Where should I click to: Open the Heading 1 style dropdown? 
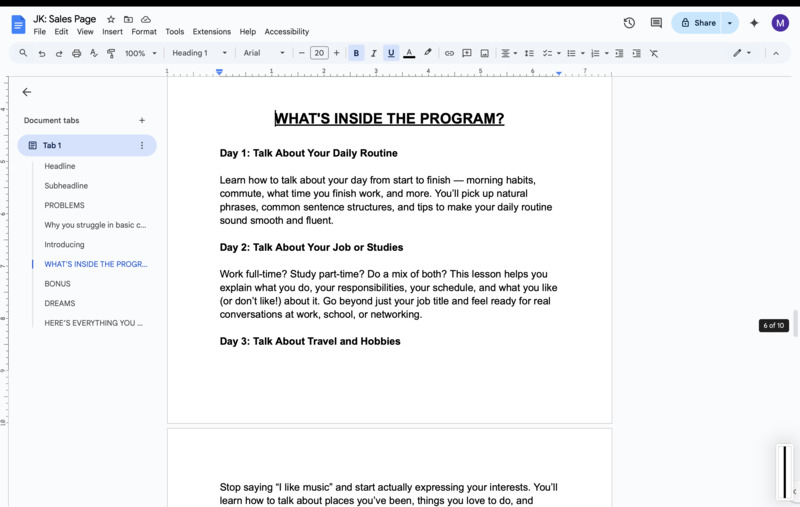pyautogui.click(x=199, y=53)
